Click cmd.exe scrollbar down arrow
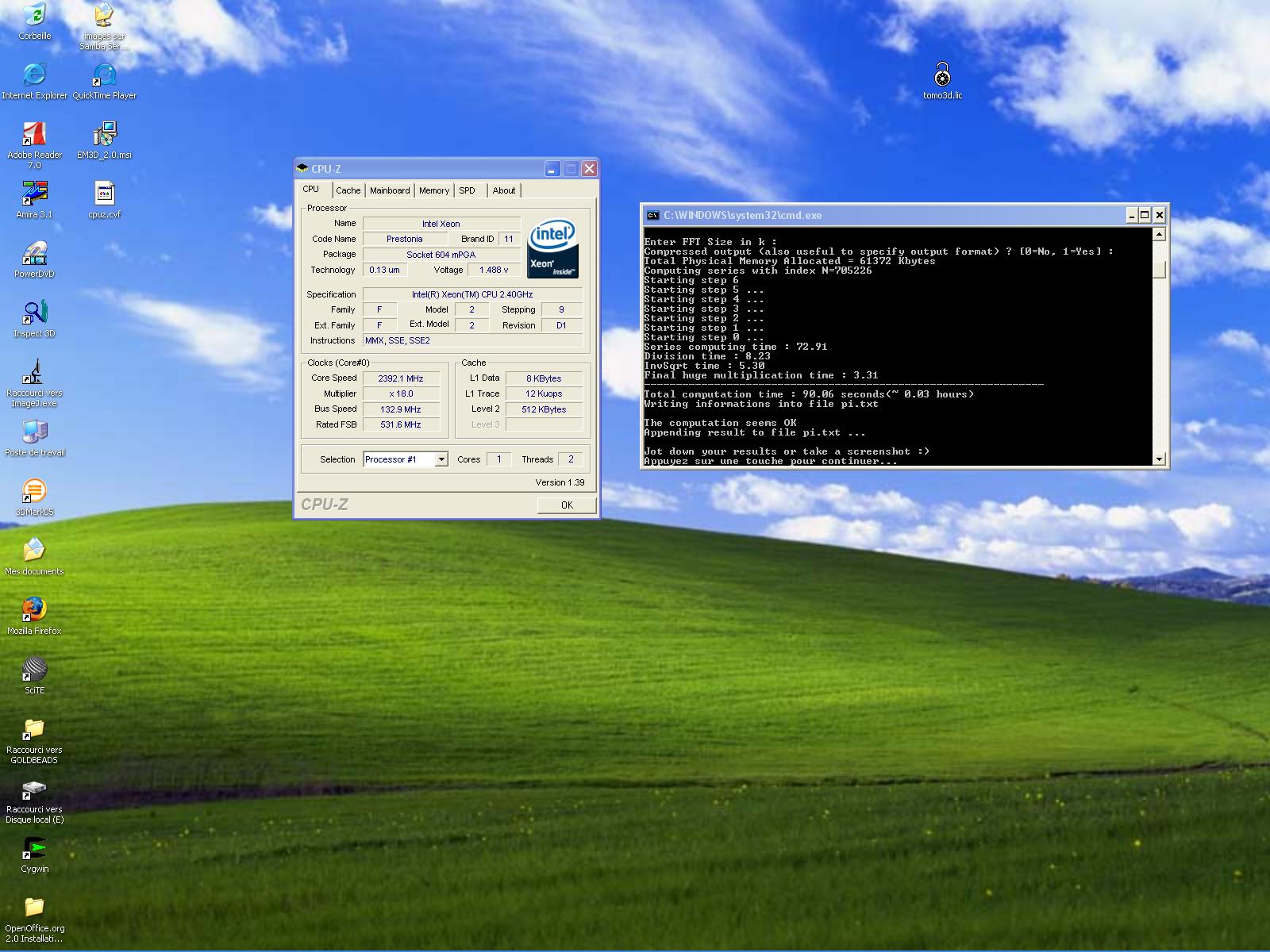The height and width of the screenshot is (952, 1270). point(1159,459)
